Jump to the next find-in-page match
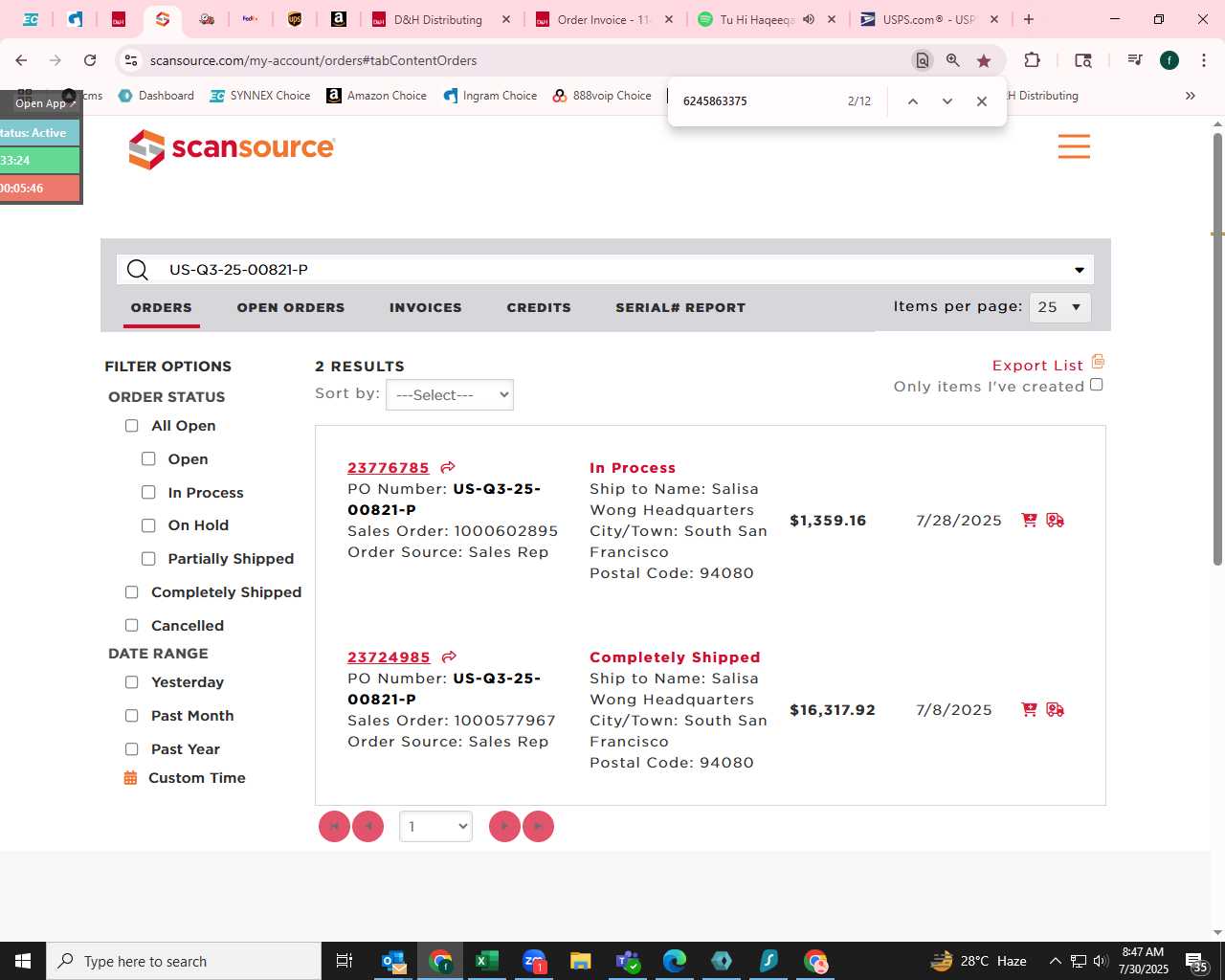The height and width of the screenshot is (980, 1225). point(947,101)
